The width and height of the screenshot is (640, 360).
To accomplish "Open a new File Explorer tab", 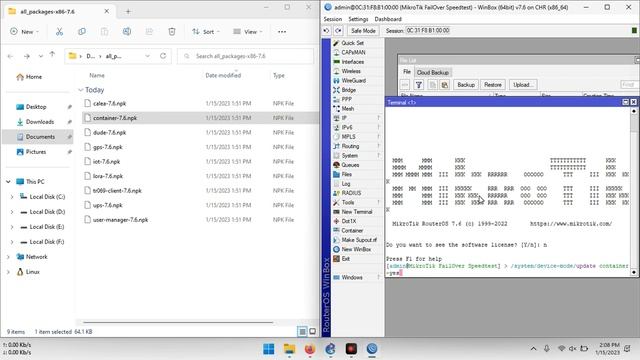I will point(128,11).
